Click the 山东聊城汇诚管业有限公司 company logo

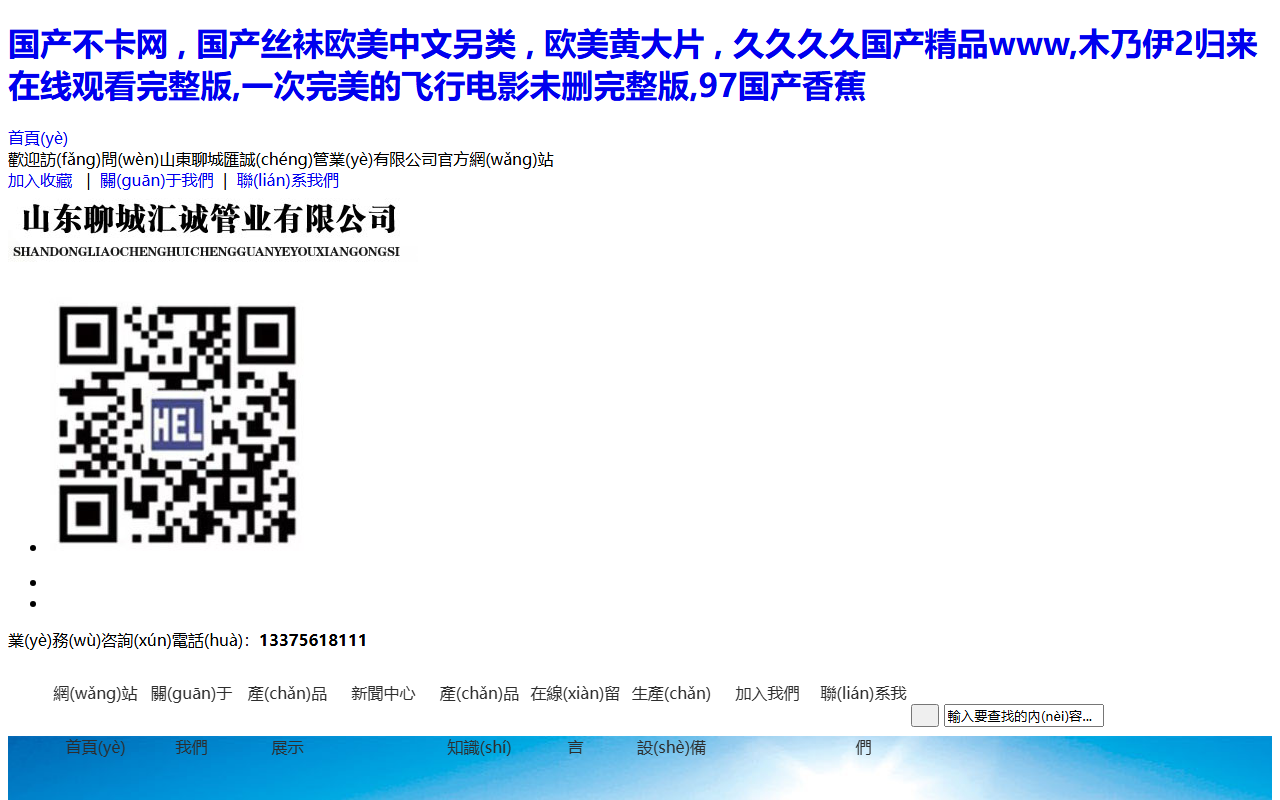coord(210,230)
